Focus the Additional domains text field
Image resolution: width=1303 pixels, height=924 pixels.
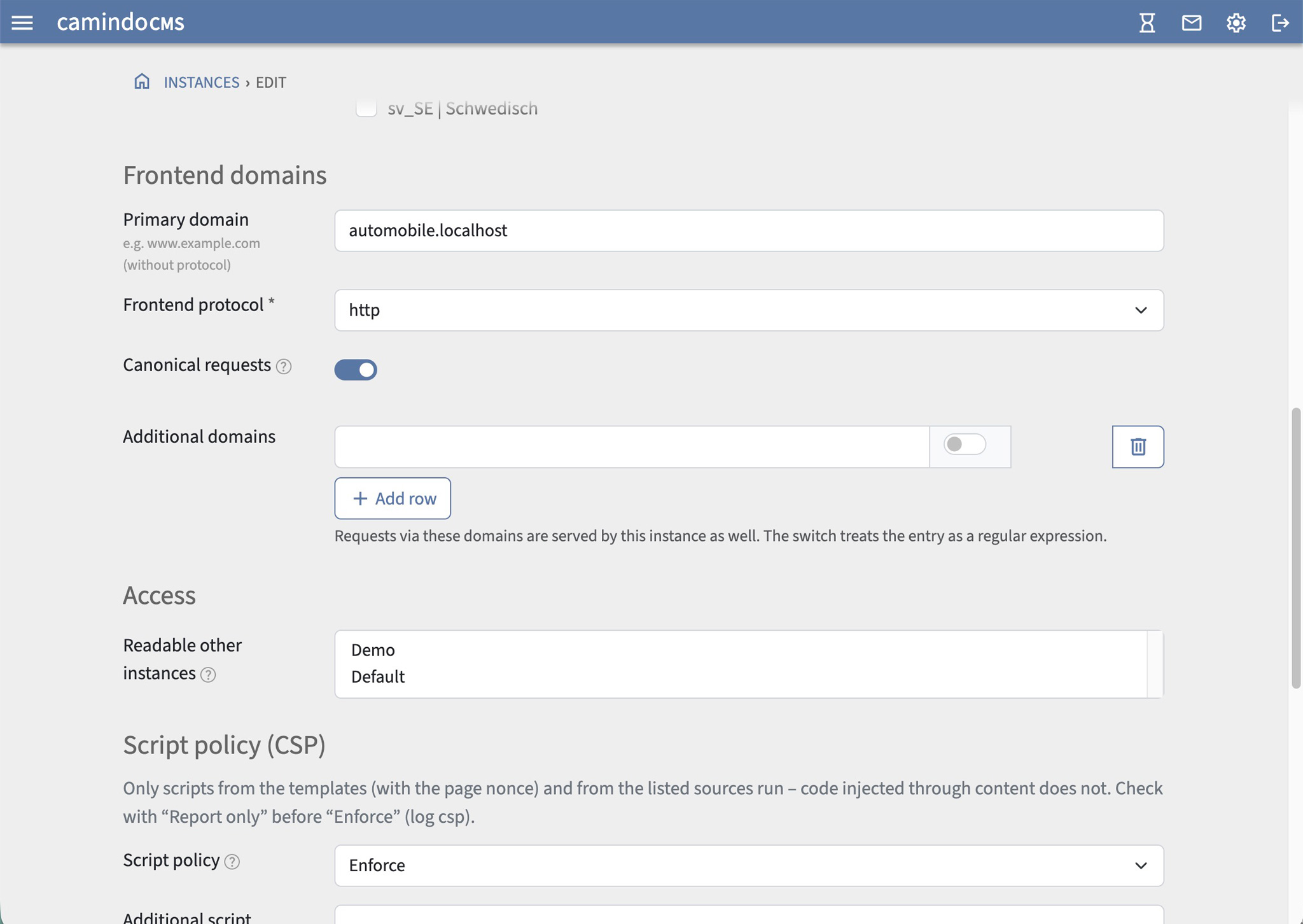point(632,447)
